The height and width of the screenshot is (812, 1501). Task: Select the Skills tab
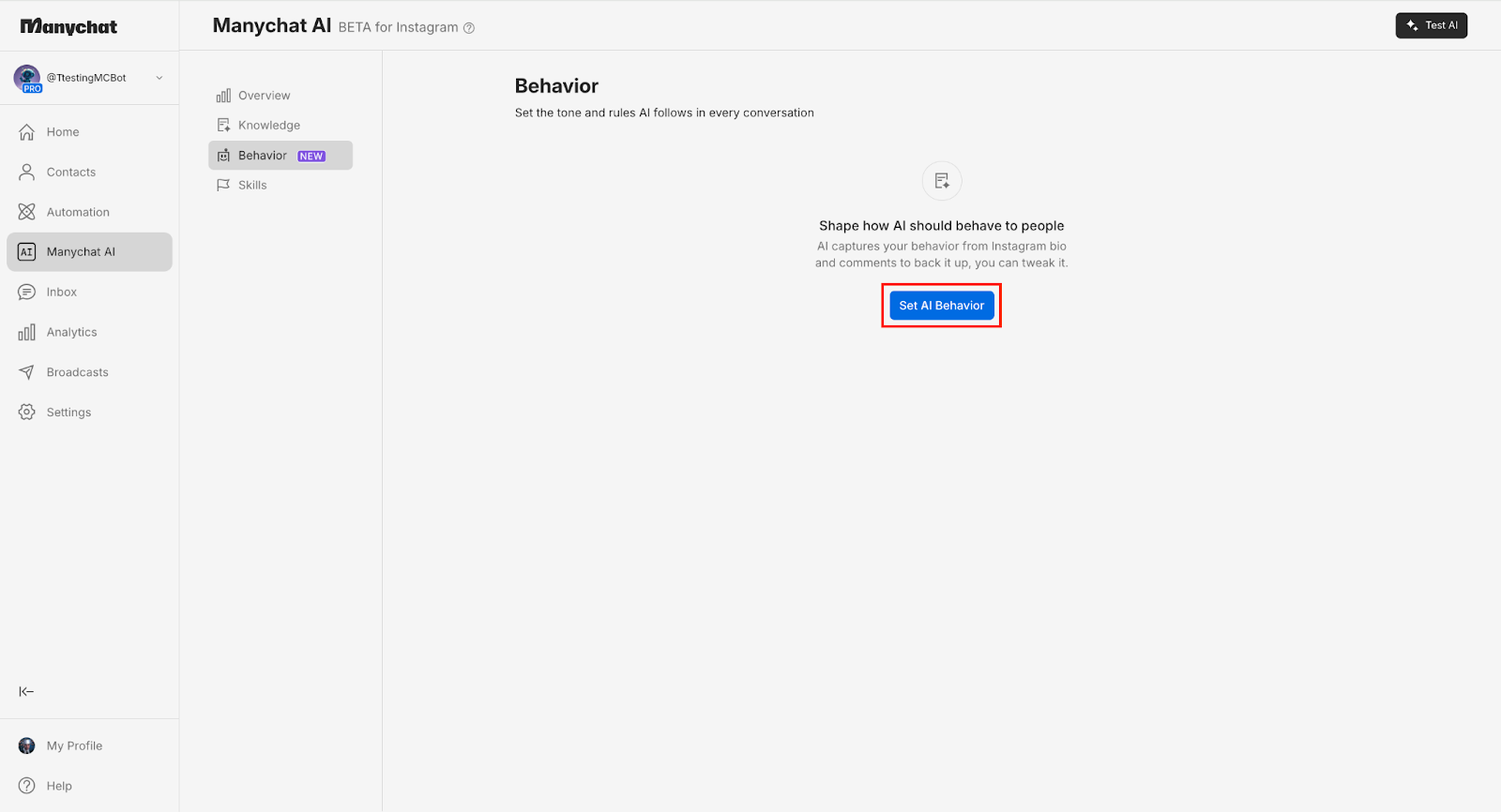(251, 186)
